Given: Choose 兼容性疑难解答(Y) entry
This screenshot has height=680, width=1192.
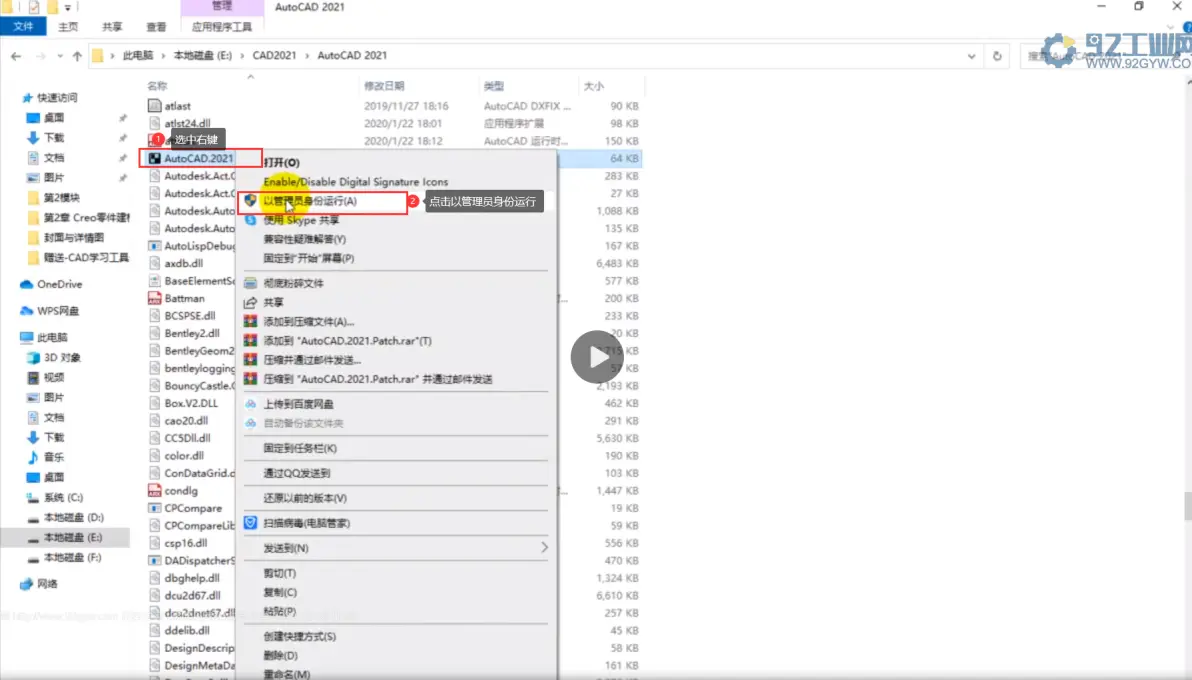Looking at the screenshot, I should tap(304, 239).
